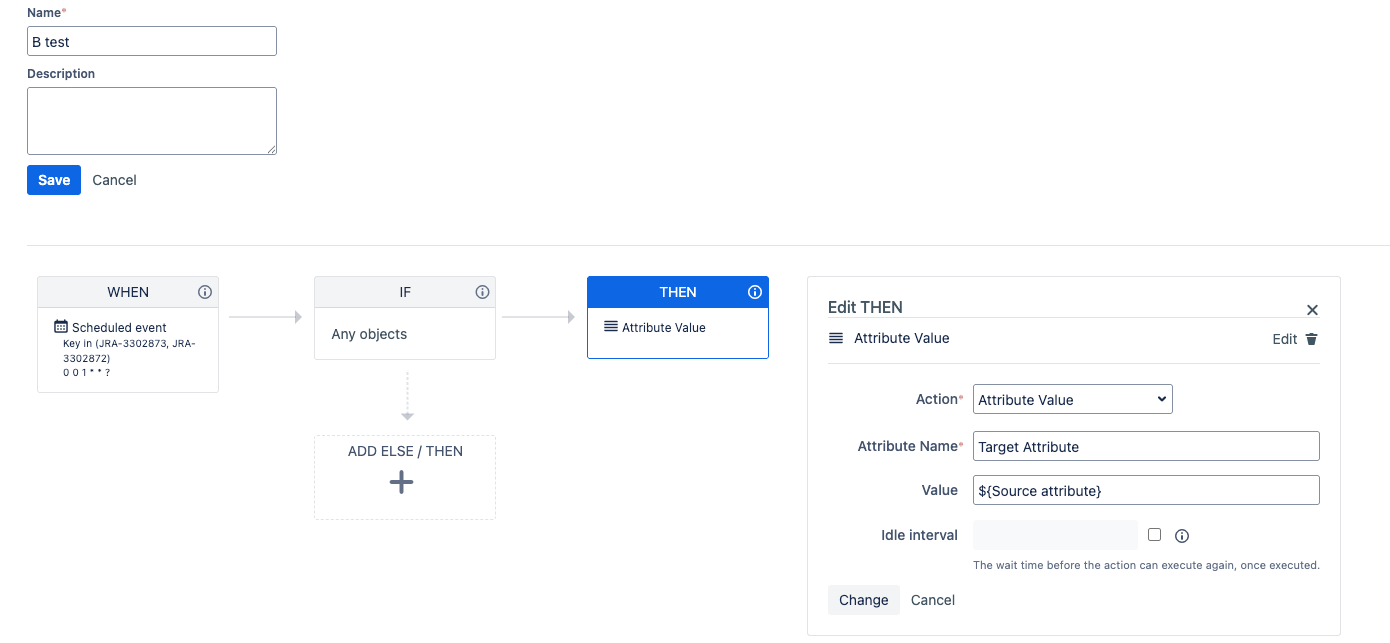Select the Name field containing B test

point(150,41)
